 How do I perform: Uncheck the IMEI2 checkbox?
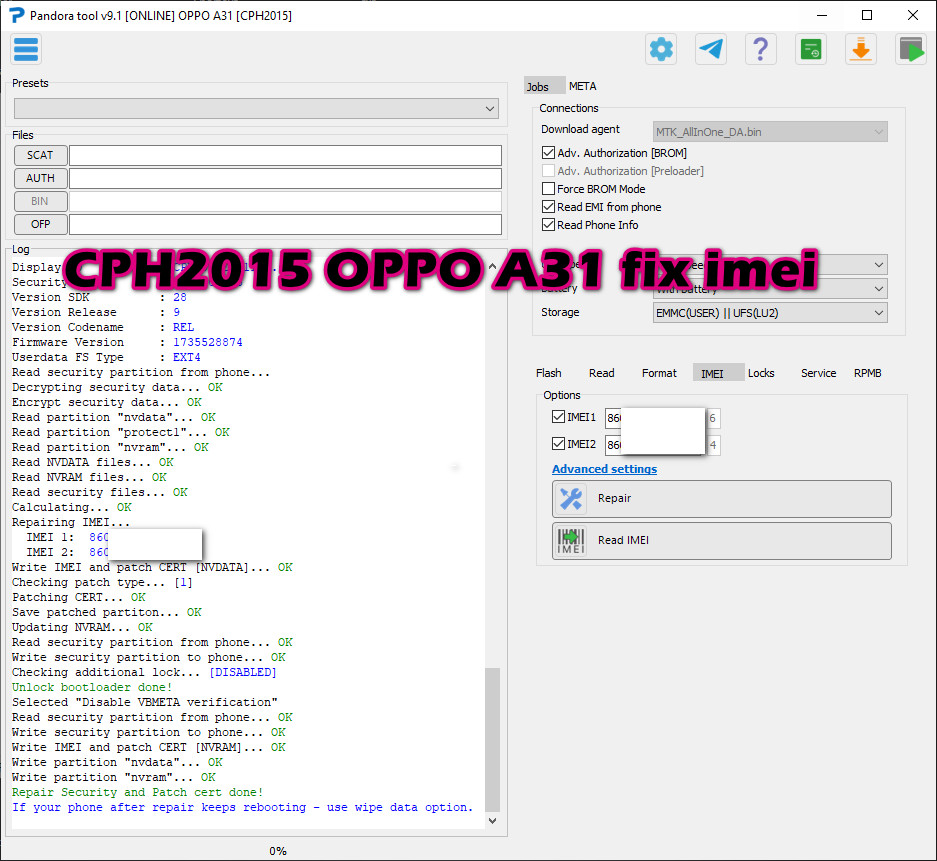(558, 443)
